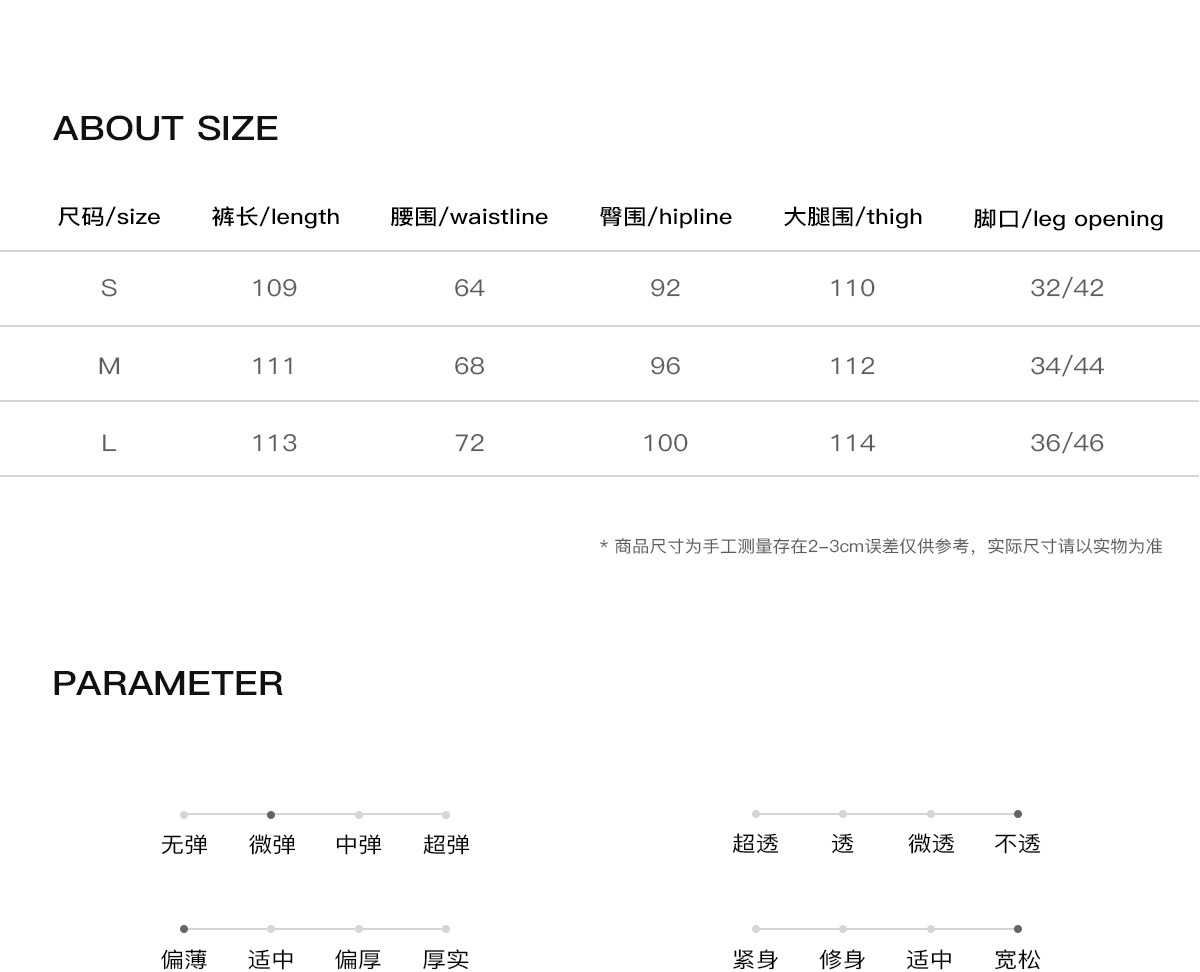The image size is (1200, 972).
Task: Select the 紧身 fit dot
Action: coord(756,929)
